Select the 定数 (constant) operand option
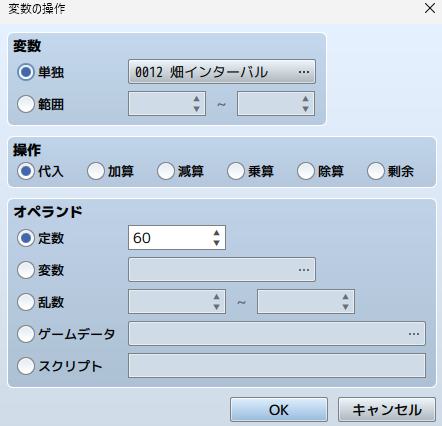The image size is (442, 426). (x=26, y=238)
